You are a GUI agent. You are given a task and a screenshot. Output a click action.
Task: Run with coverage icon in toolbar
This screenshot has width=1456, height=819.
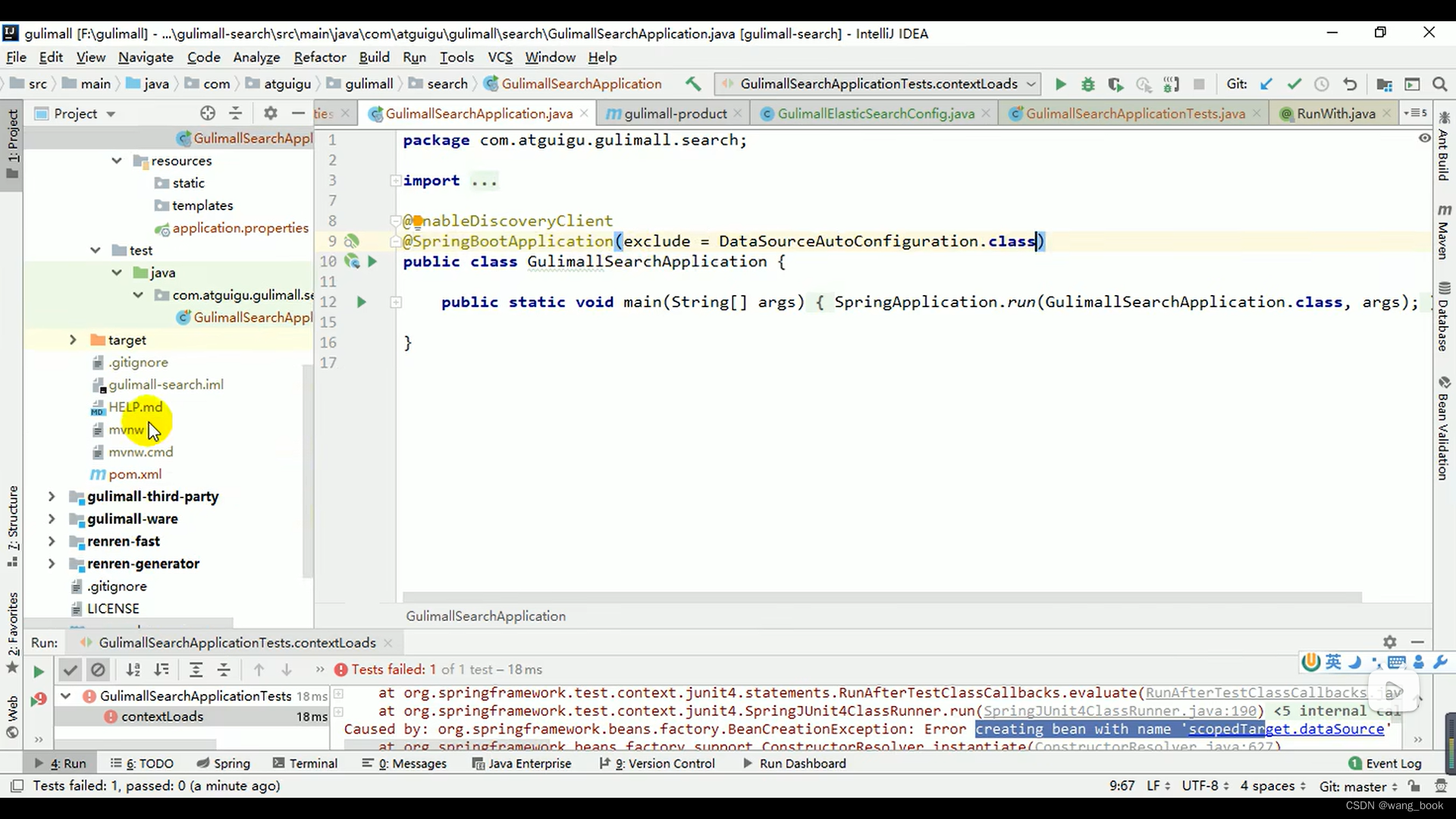(1116, 84)
